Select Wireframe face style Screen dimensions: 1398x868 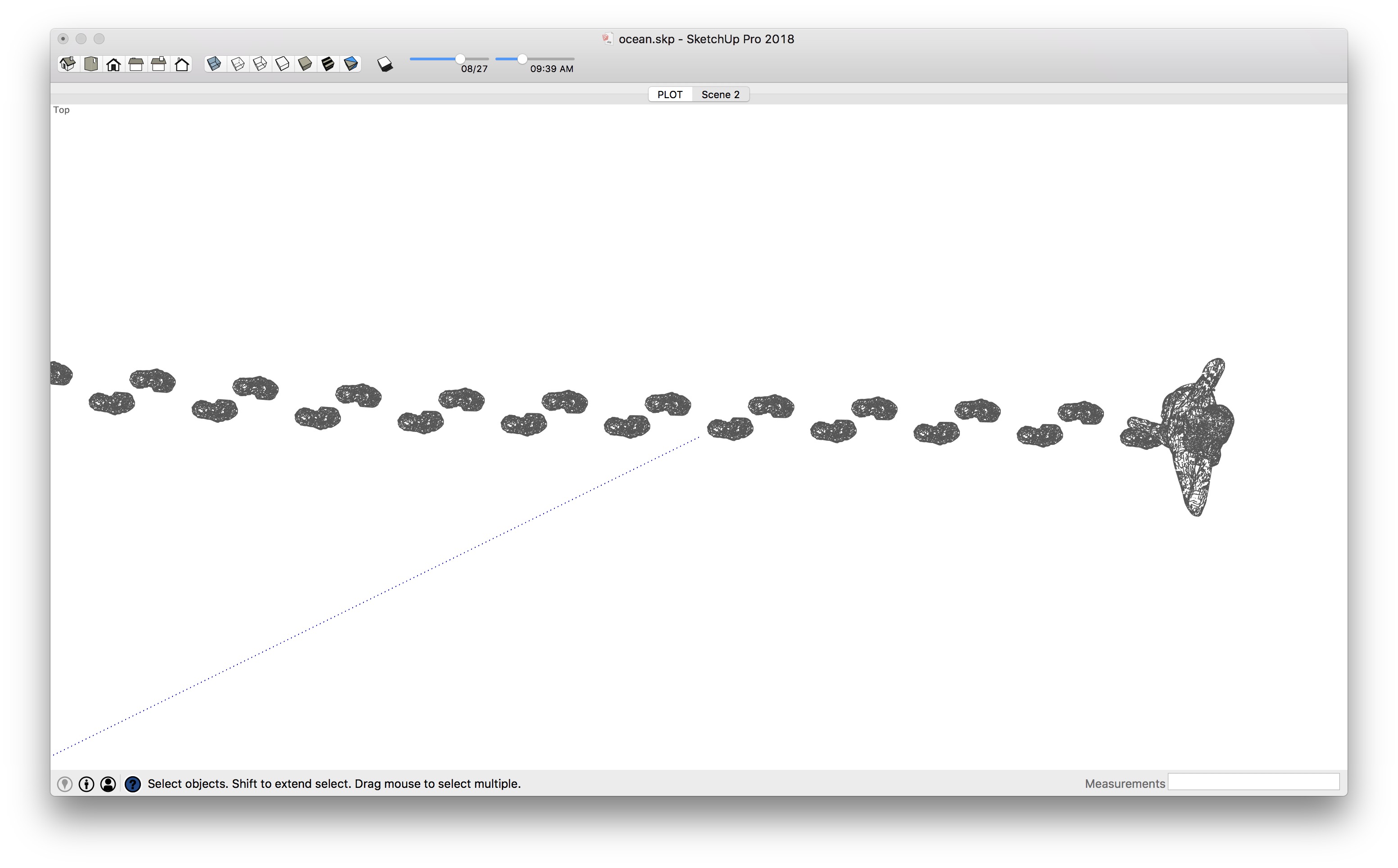point(260,64)
